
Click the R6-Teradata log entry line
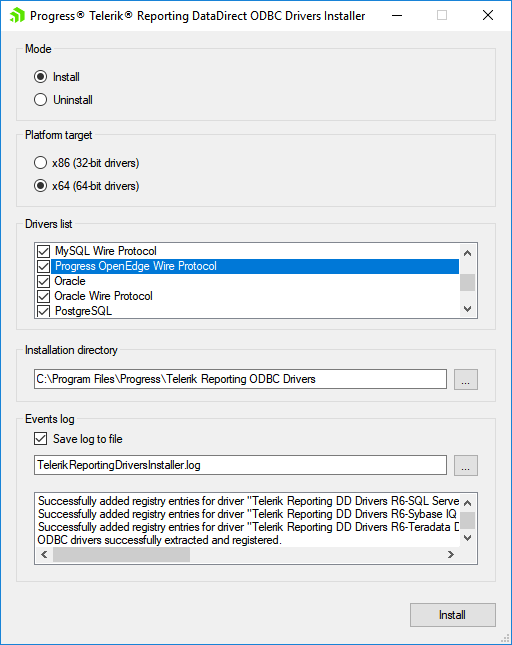(x=248, y=527)
